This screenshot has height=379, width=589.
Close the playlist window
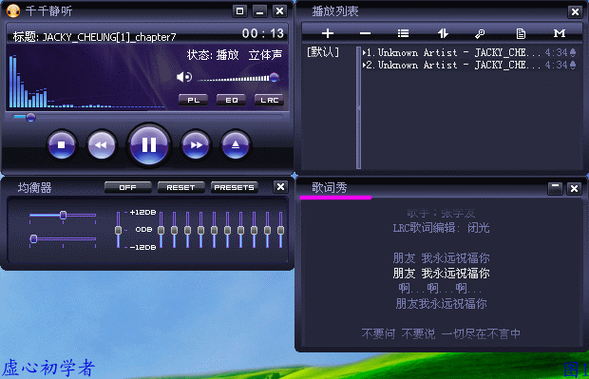pos(575,12)
